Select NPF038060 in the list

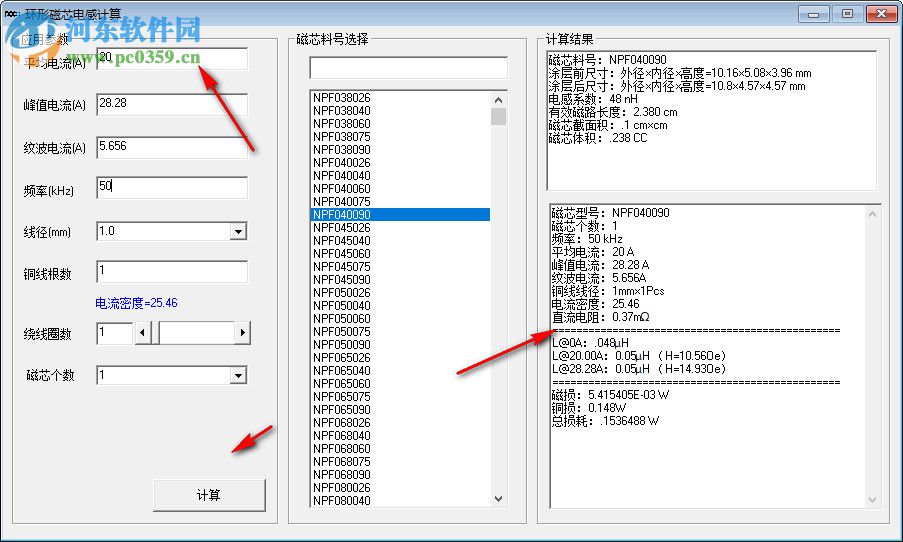tap(400, 124)
